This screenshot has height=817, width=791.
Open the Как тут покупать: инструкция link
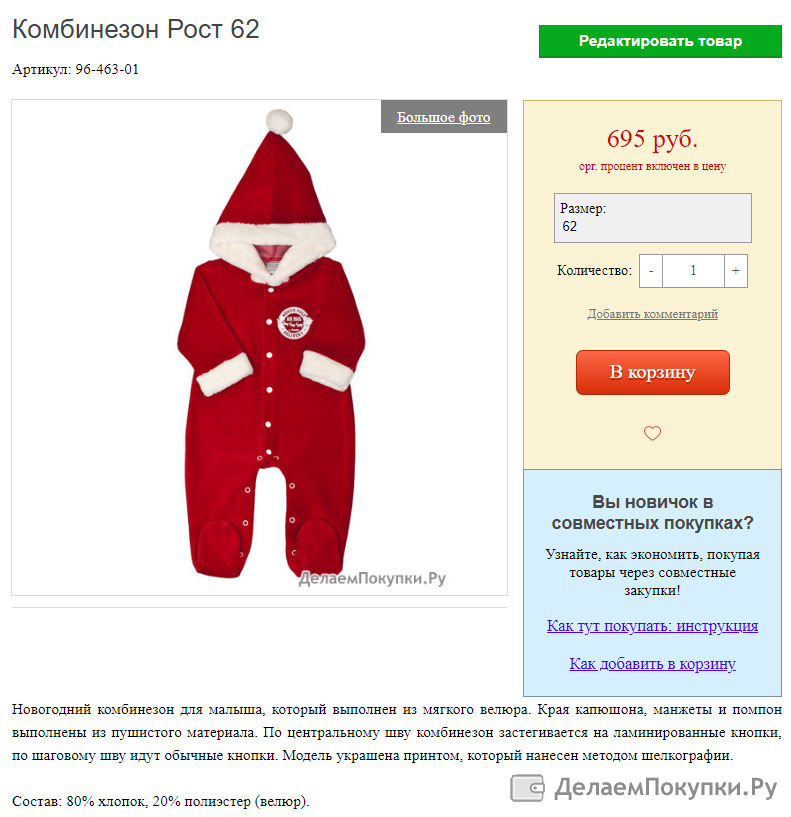[652, 625]
